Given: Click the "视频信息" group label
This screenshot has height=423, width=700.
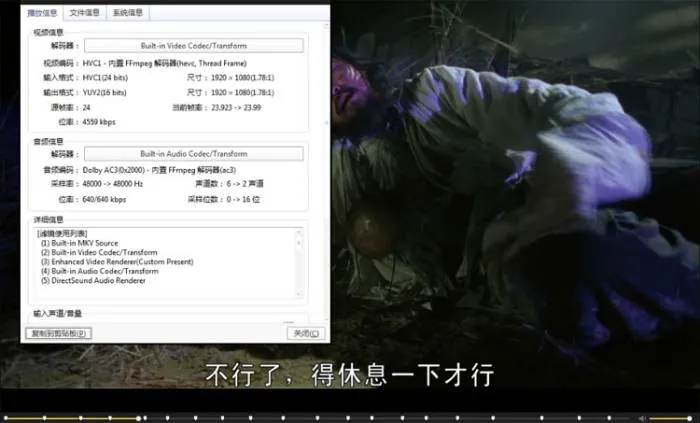Looking at the screenshot, I should pos(49,33).
